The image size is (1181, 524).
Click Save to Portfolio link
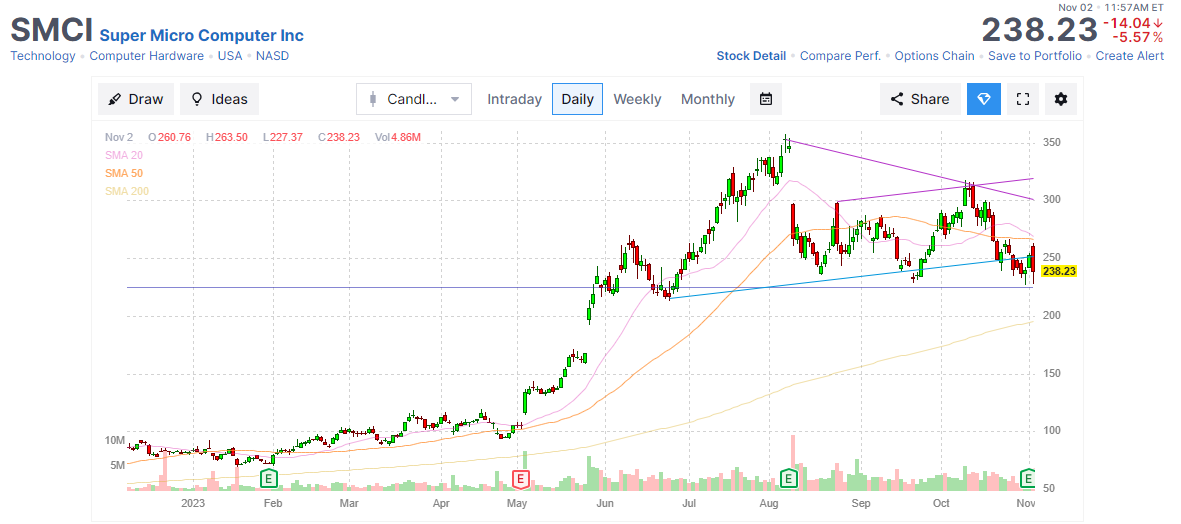[1035, 56]
